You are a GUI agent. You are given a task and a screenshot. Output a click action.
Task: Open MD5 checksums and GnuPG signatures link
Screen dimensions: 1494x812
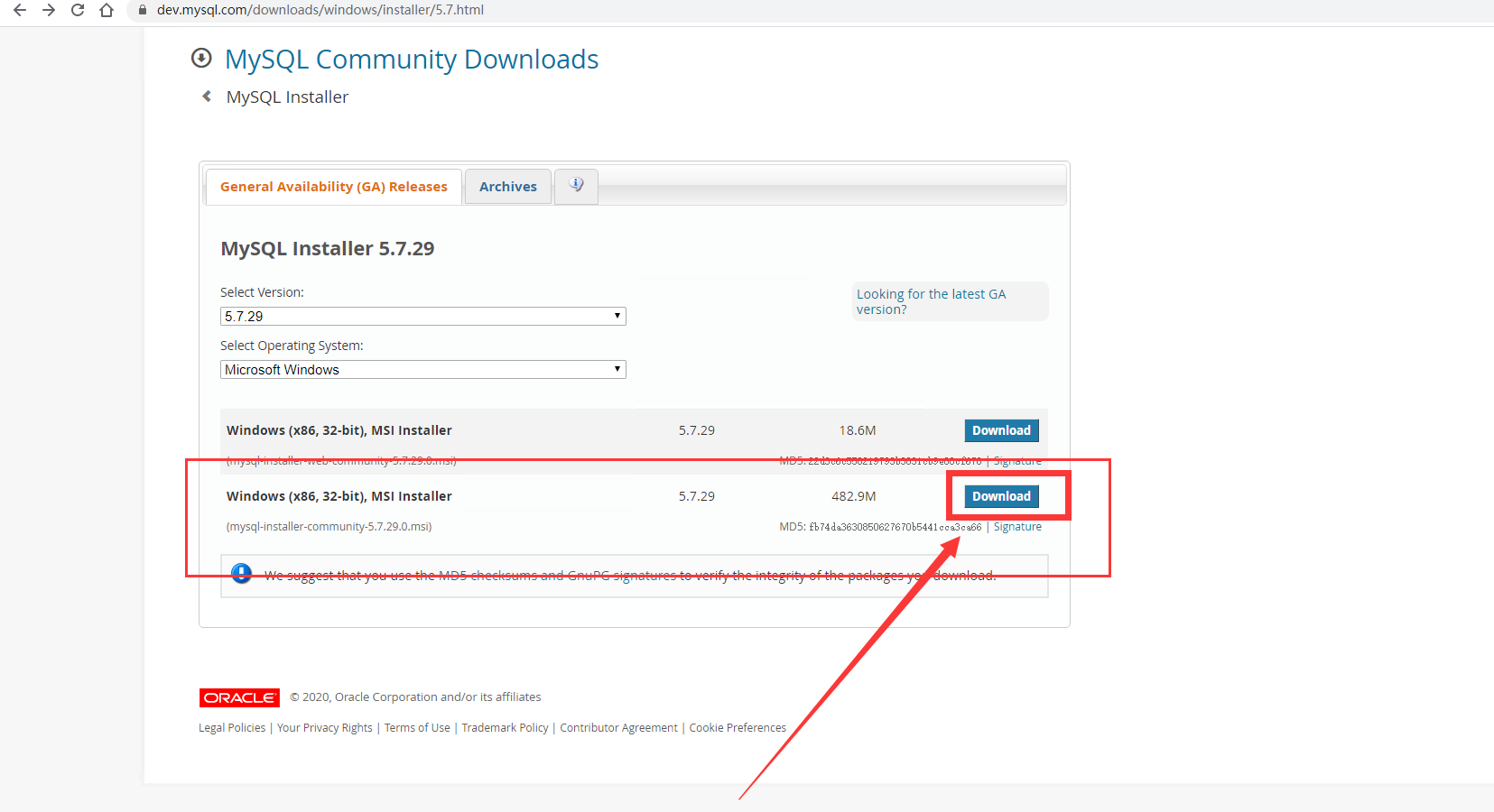pyautogui.click(x=557, y=576)
